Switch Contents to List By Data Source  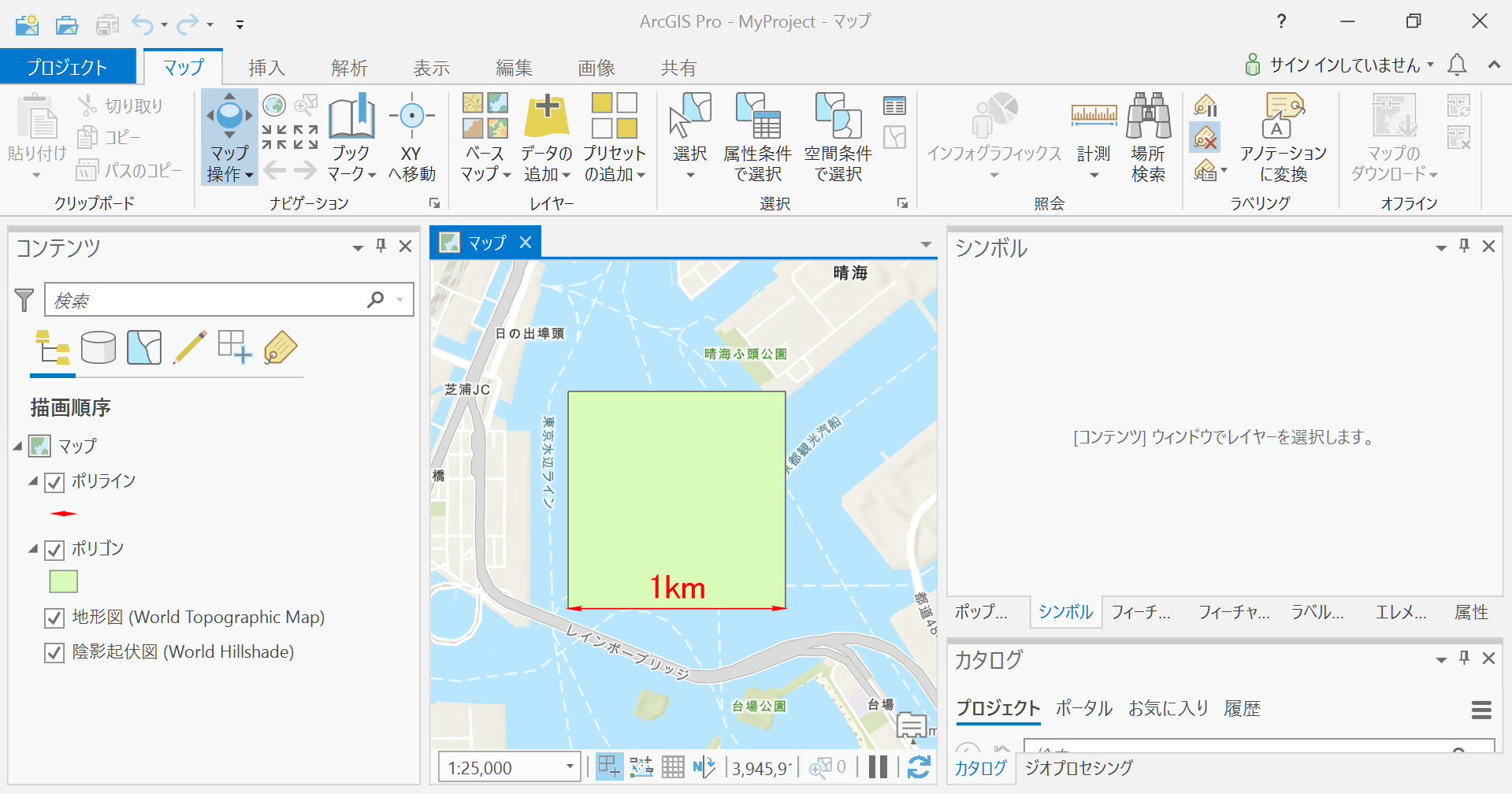(x=98, y=347)
